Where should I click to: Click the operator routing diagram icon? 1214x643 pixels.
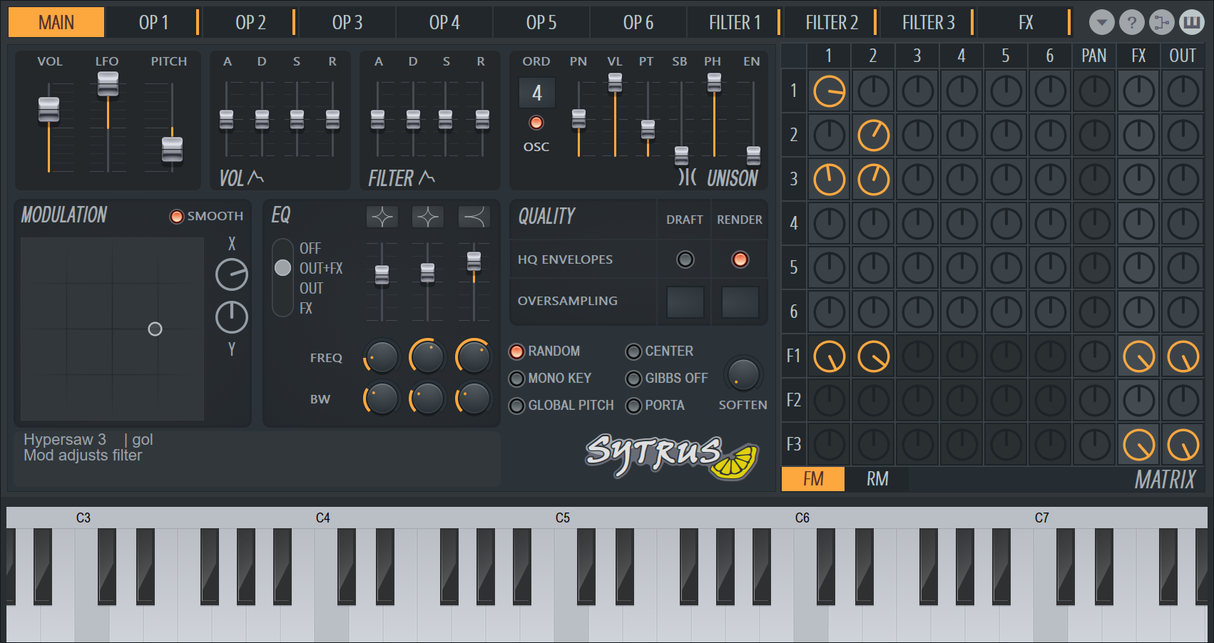pos(1161,21)
